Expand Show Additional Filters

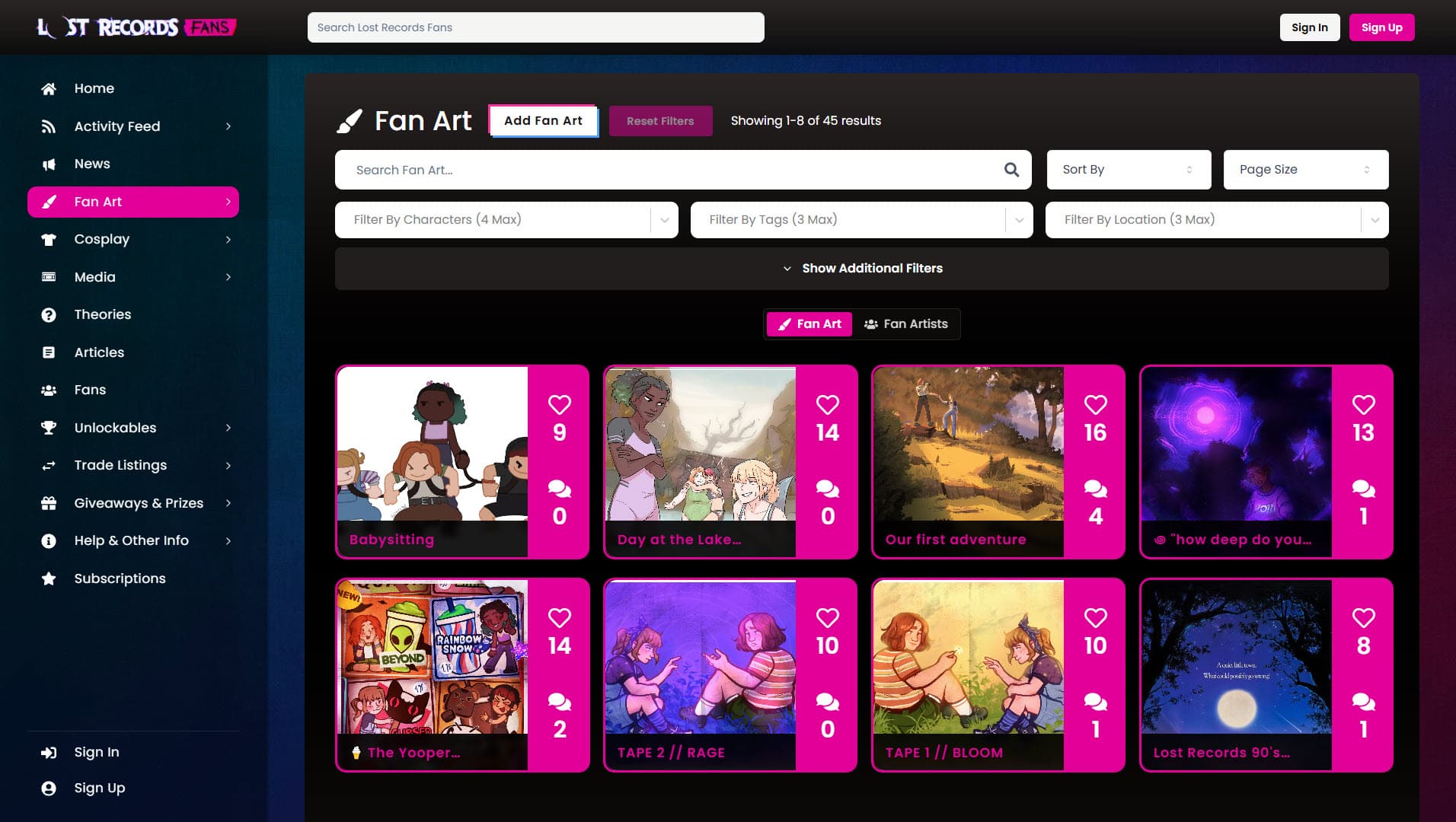click(x=862, y=269)
